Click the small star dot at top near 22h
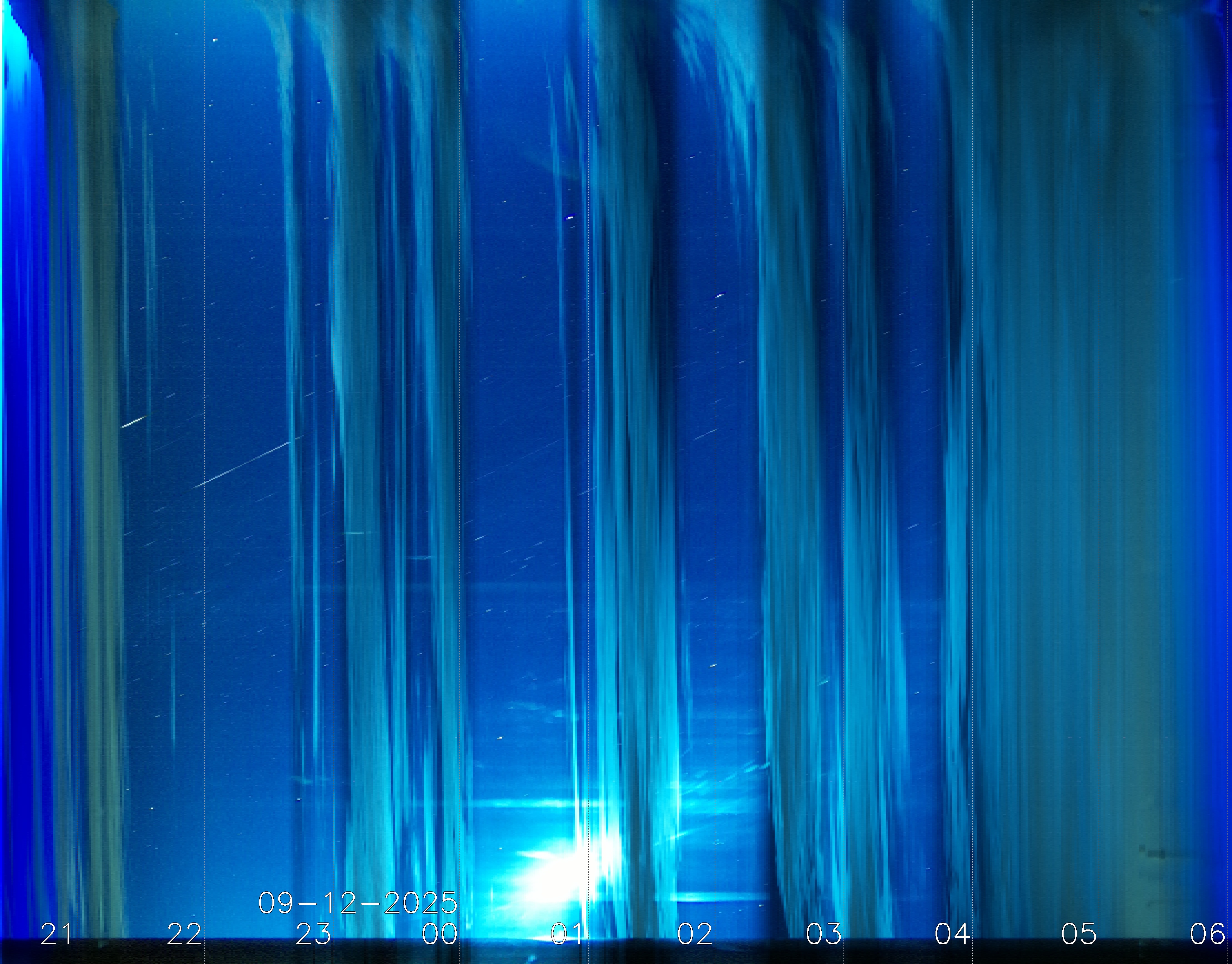Viewport: 1232px width, 964px height. click(x=214, y=40)
